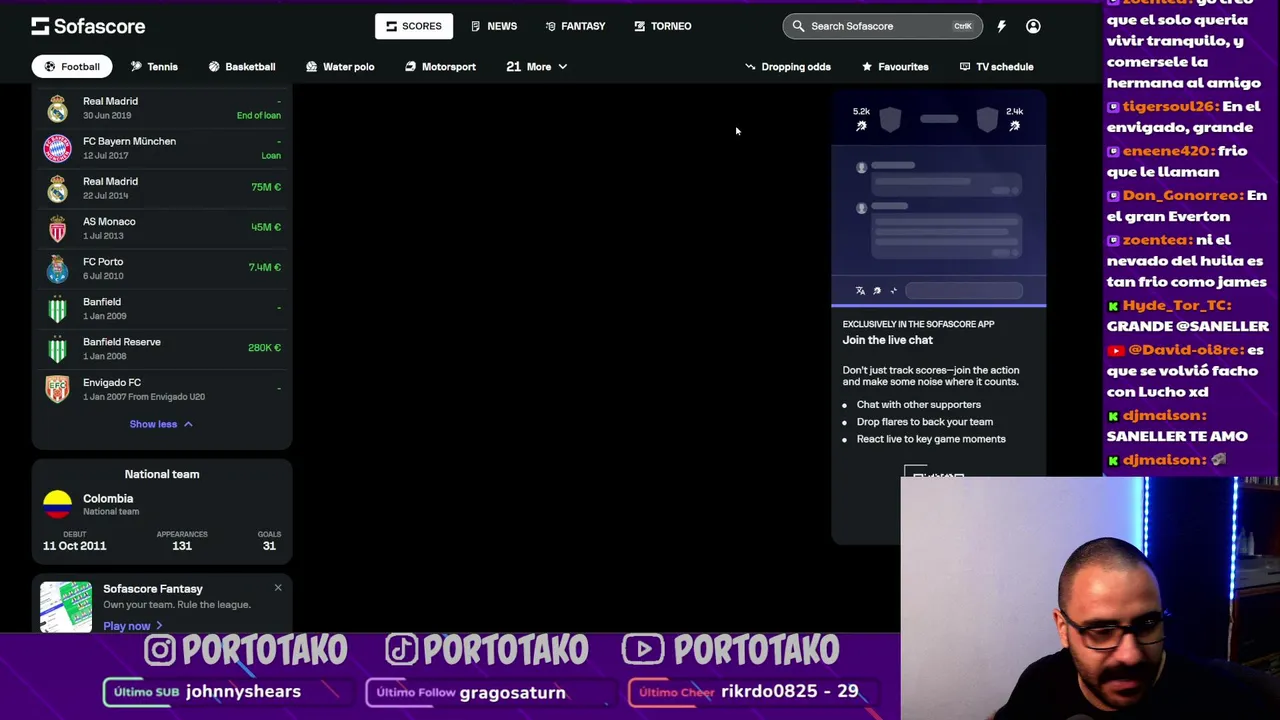The width and height of the screenshot is (1280, 720).
Task: Click the Sofascore logo
Action: pos(88,26)
